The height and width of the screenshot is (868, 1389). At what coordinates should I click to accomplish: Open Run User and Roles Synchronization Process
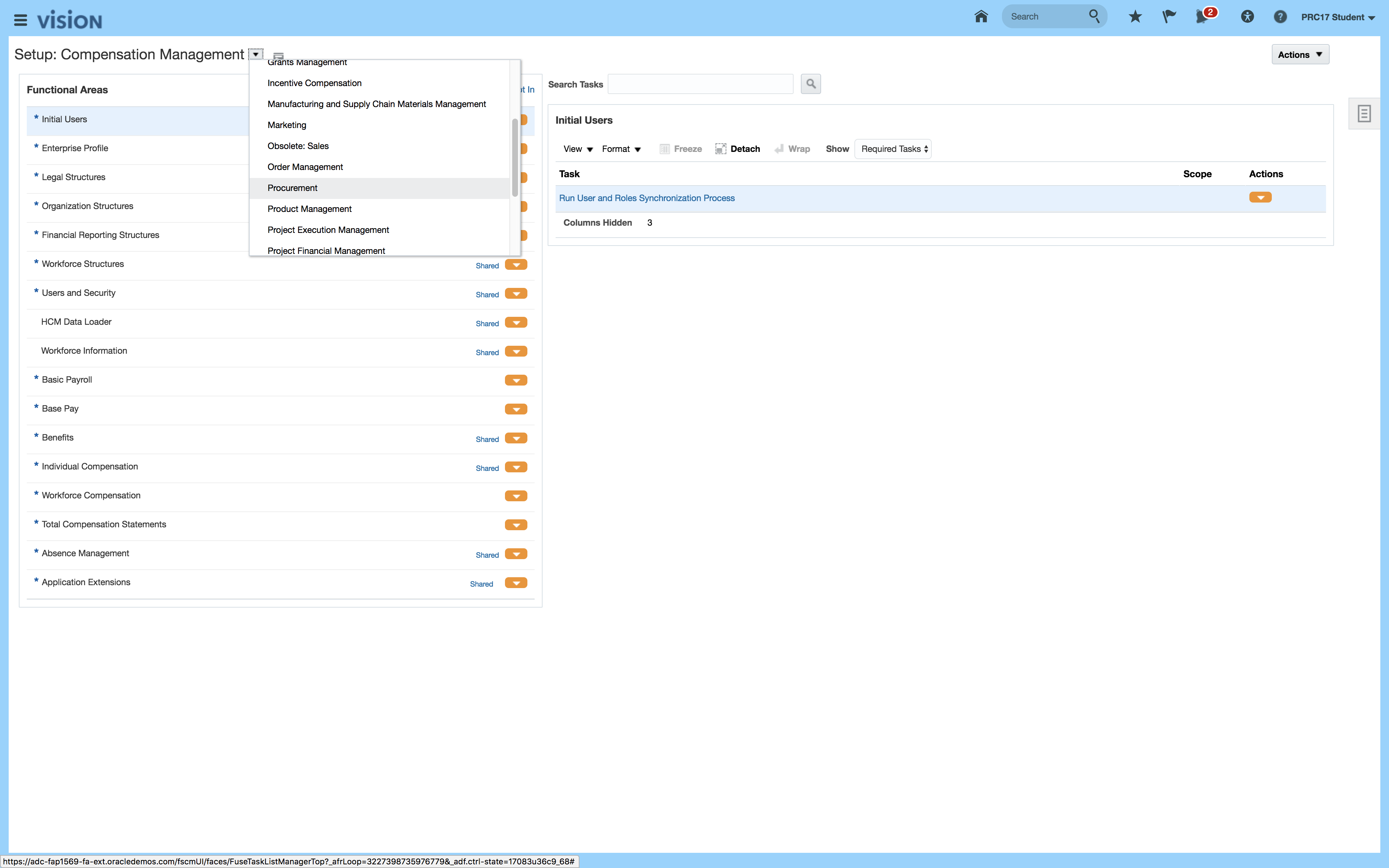(646, 198)
